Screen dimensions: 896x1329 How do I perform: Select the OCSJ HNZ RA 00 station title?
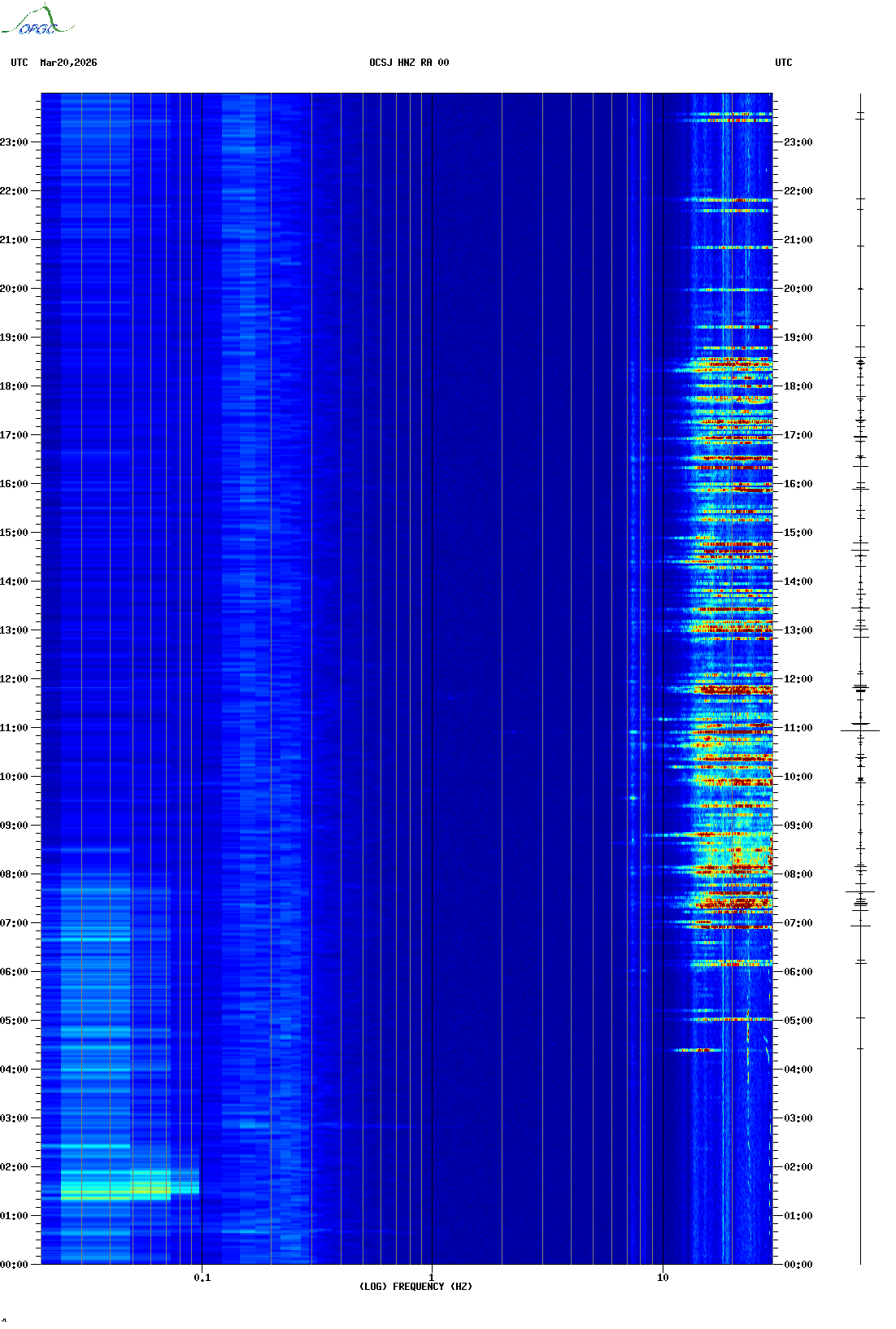click(409, 63)
